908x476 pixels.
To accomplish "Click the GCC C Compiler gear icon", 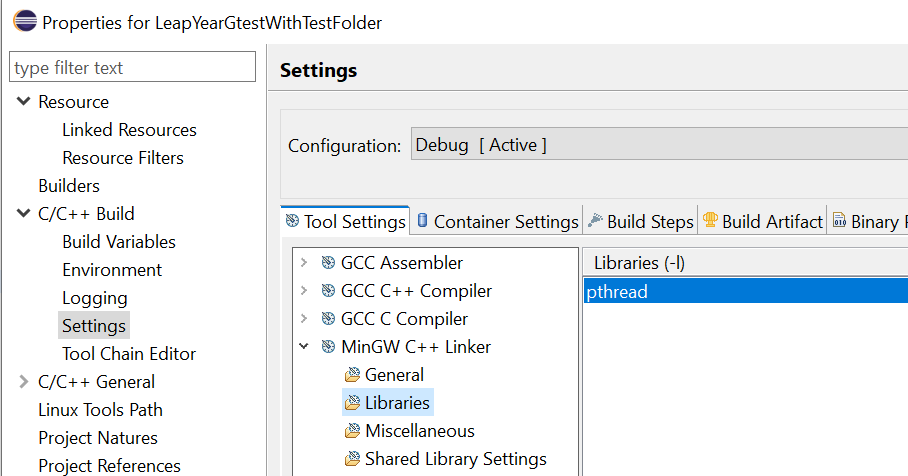I will tap(328, 319).
